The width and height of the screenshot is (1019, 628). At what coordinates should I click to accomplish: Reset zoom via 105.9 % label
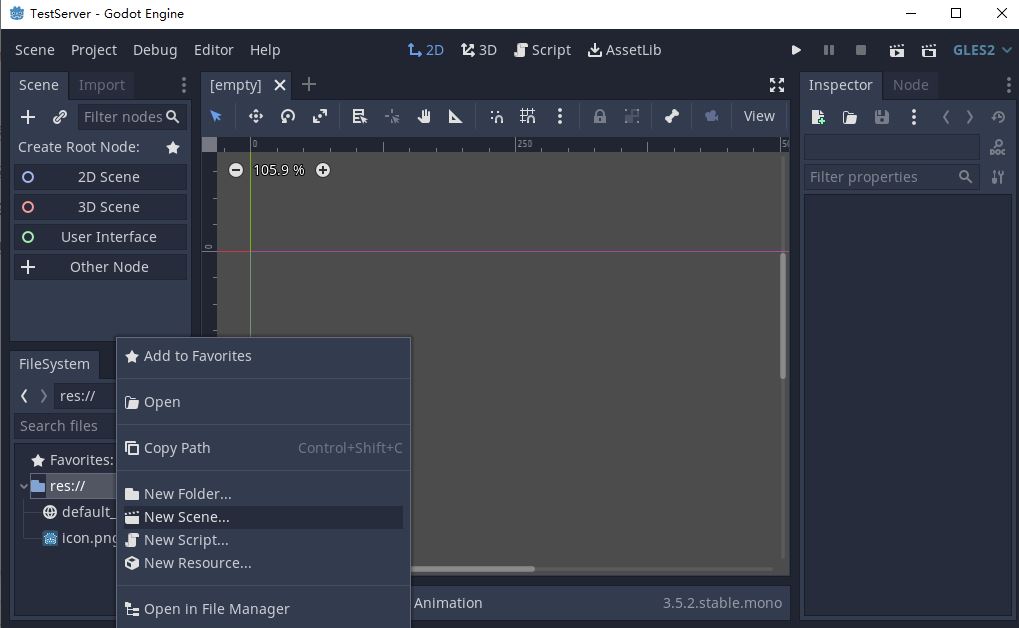coord(279,170)
